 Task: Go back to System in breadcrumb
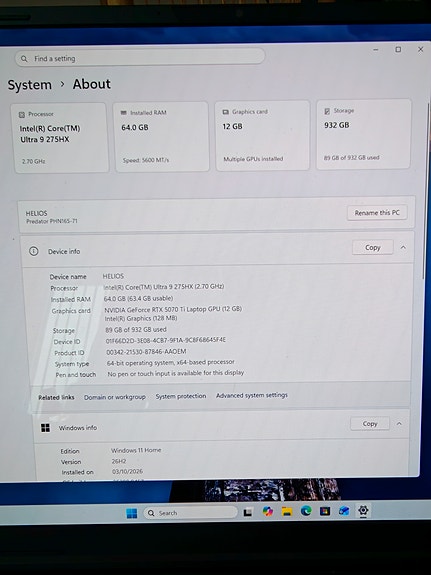[x=30, y=85]
